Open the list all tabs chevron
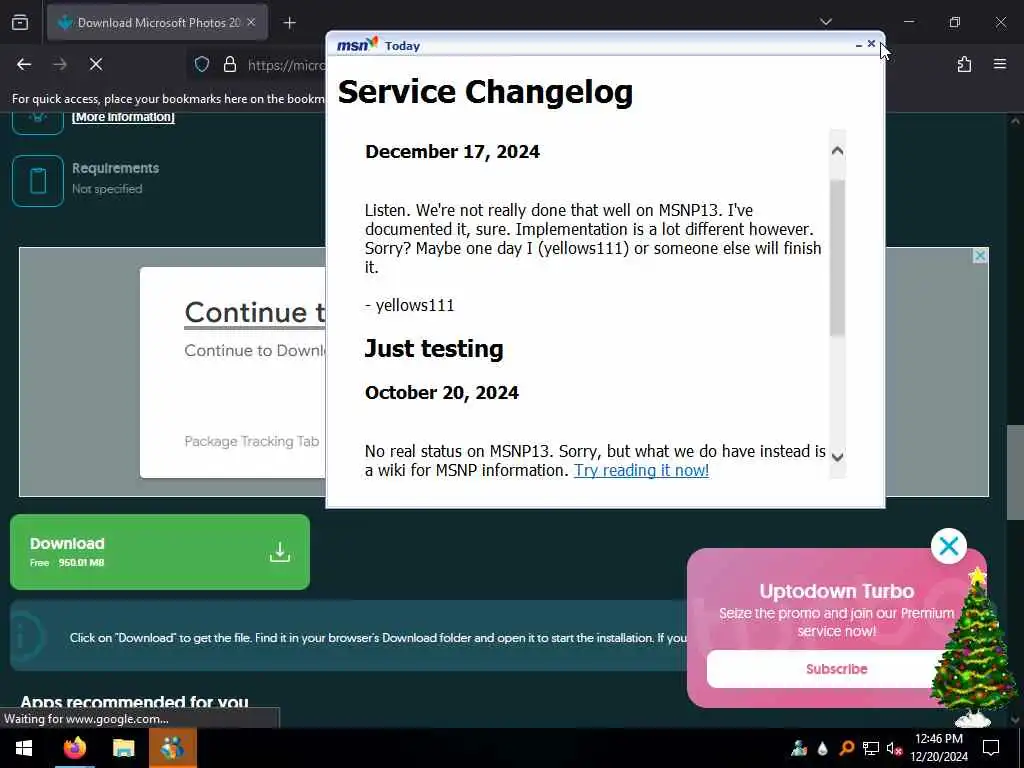 pos(825,22)
